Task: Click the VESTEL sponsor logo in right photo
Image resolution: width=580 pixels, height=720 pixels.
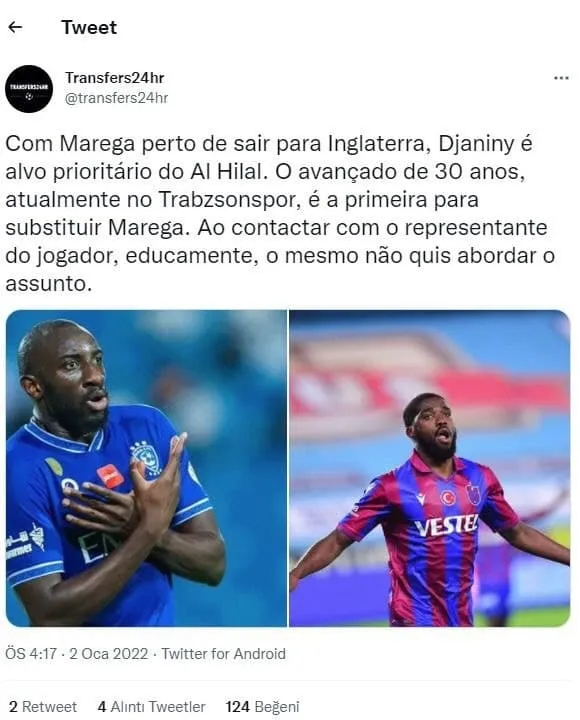Action: point(446,525)
